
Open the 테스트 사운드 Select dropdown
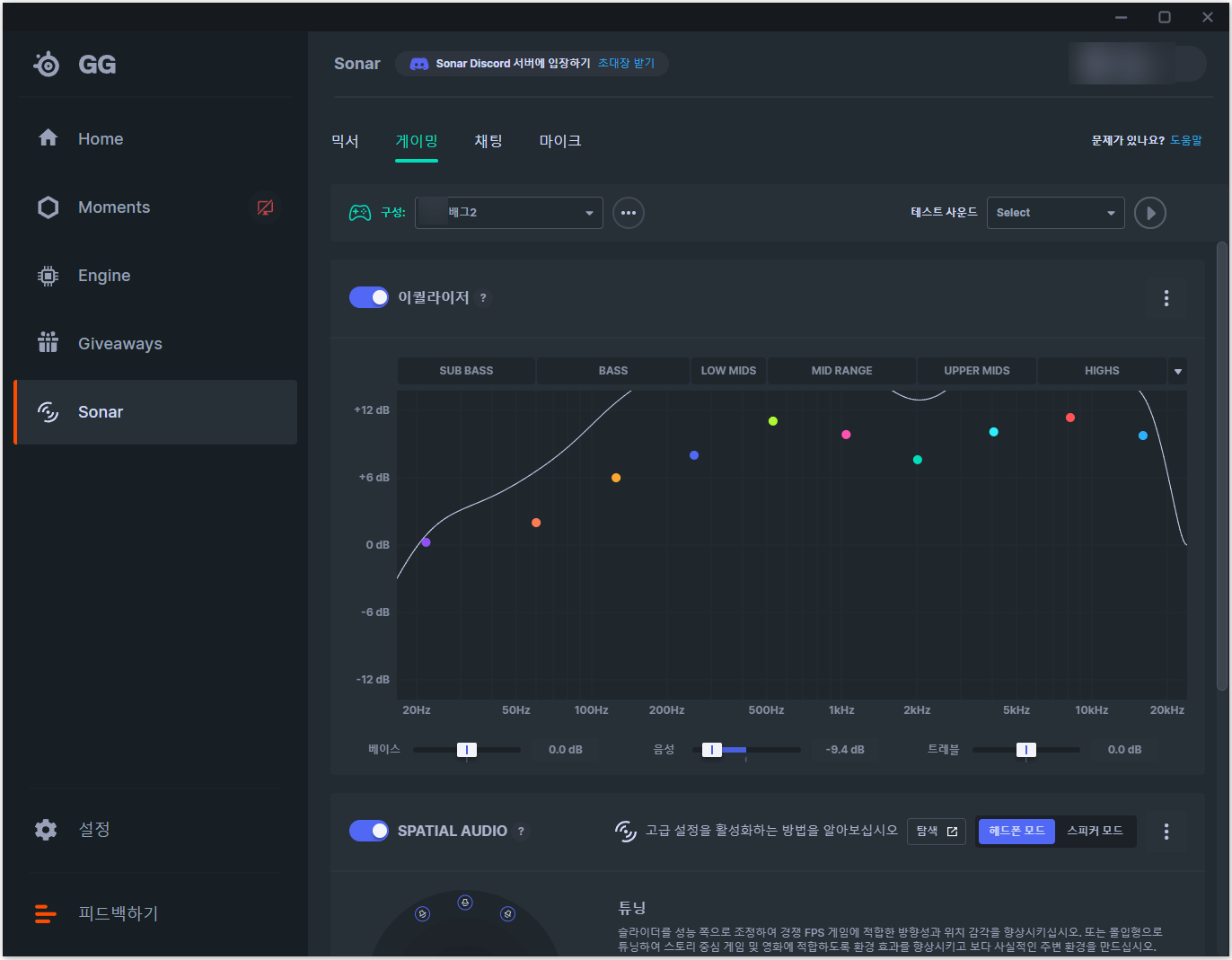[x=1056, y=213]
